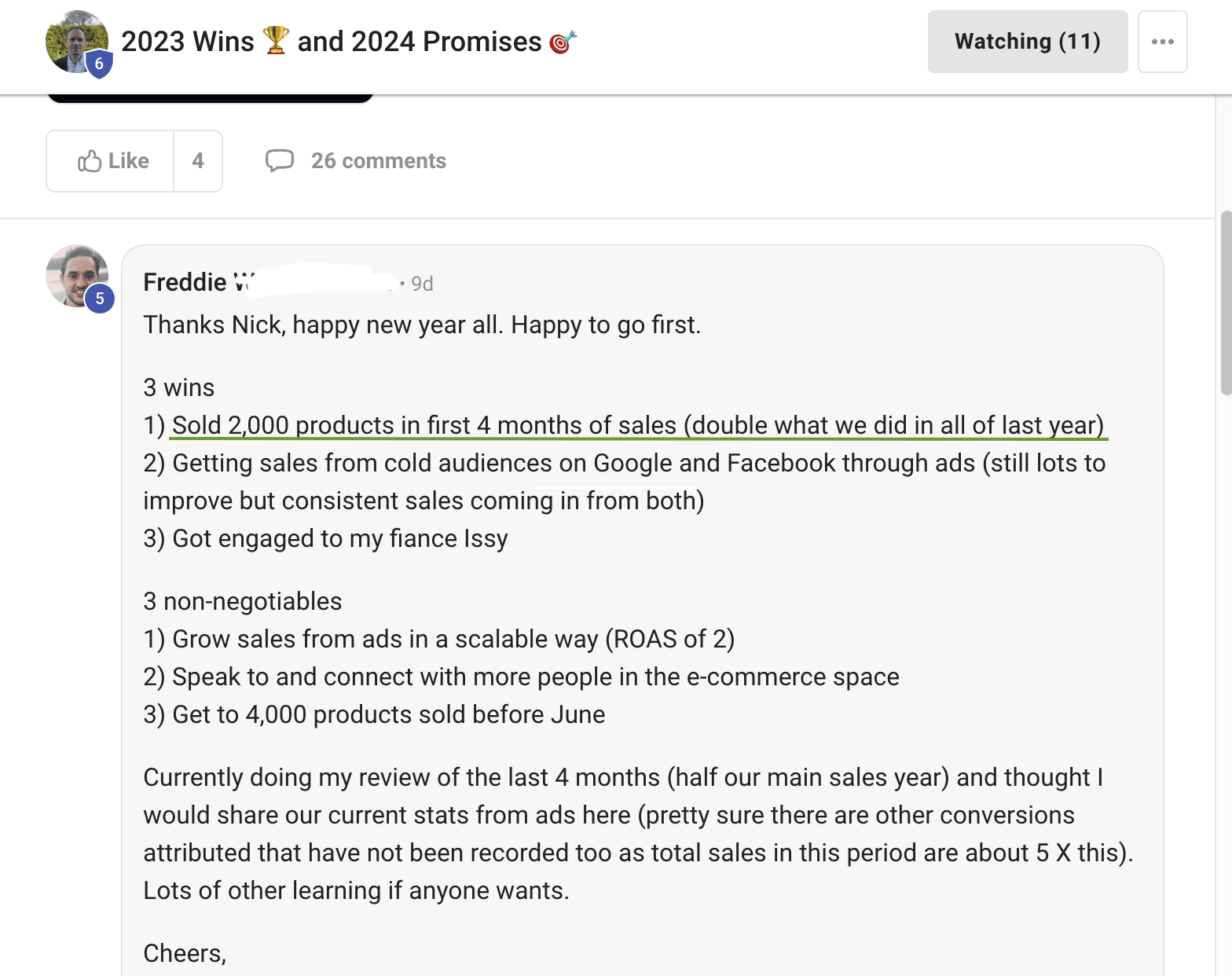Click the 9d comment timestamp
This screenshot has height=976, width=1232.
[422, 284]
